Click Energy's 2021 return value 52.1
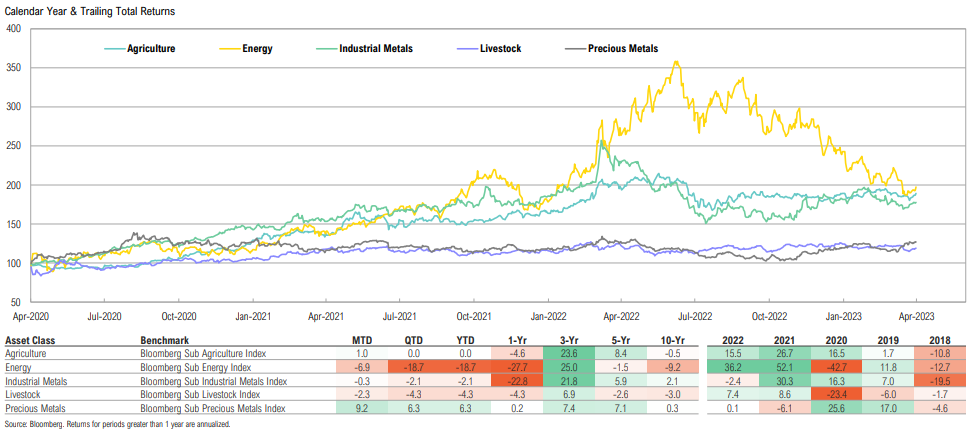The height and width of the screenshot is (436, 976). click(x=784, y=367)
